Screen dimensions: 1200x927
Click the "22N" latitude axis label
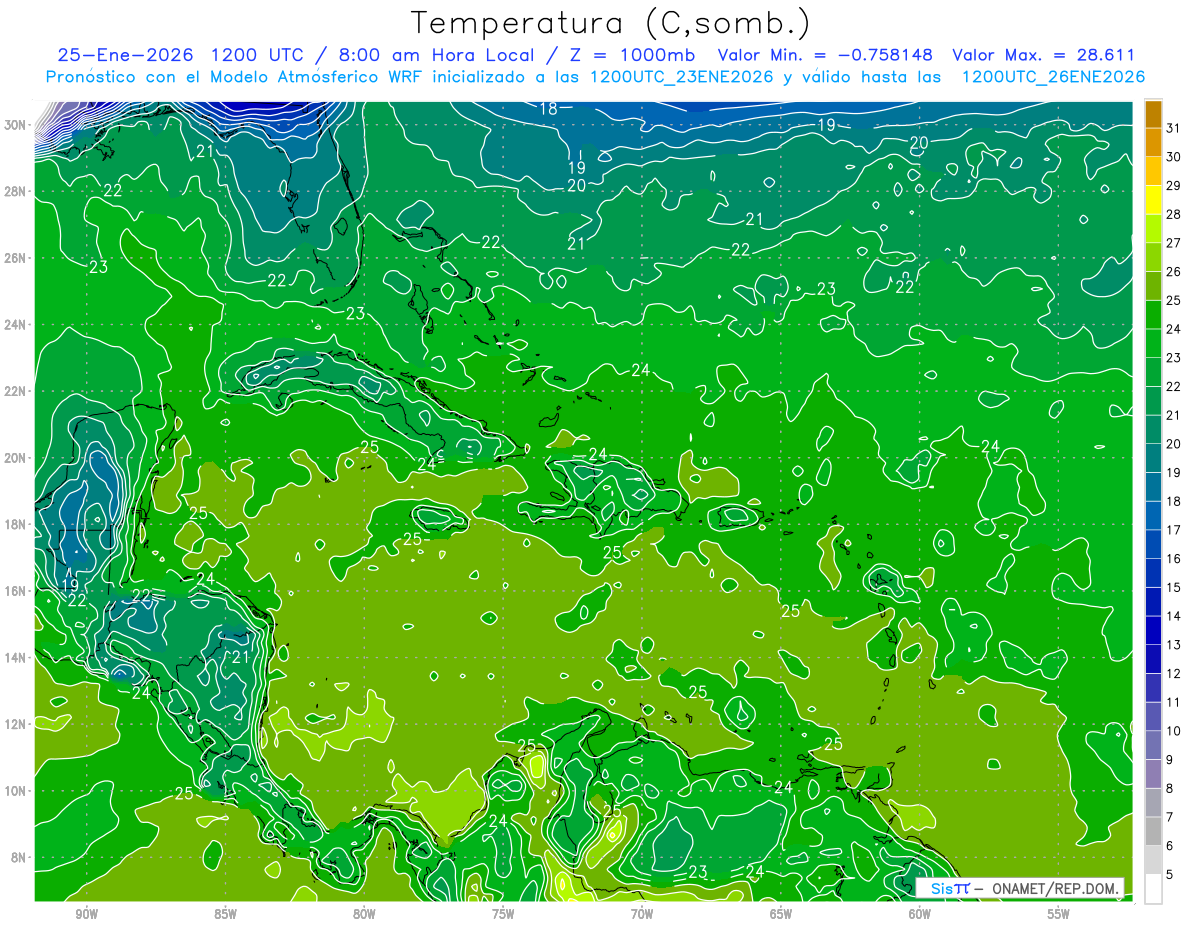coord(16,391)
